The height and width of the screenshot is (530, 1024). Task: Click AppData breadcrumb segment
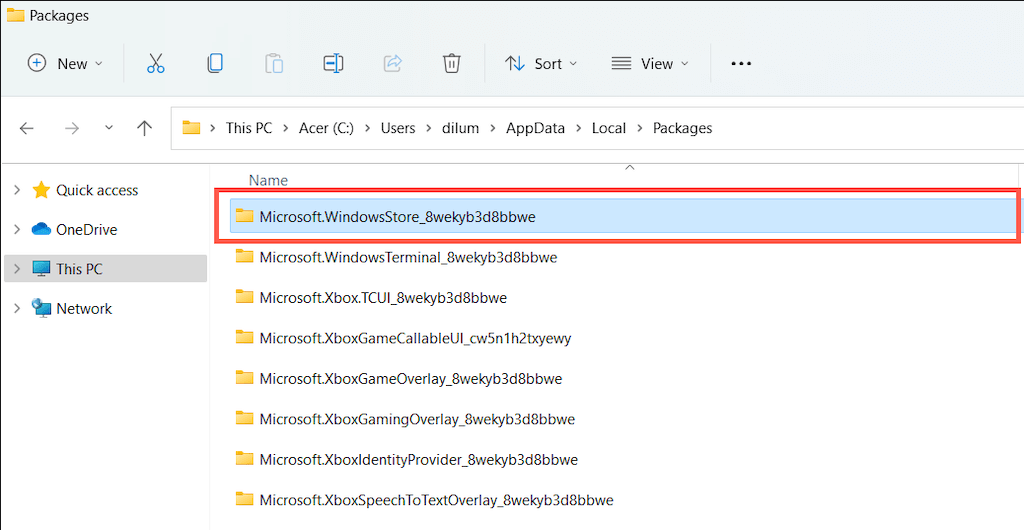[536, 129]
